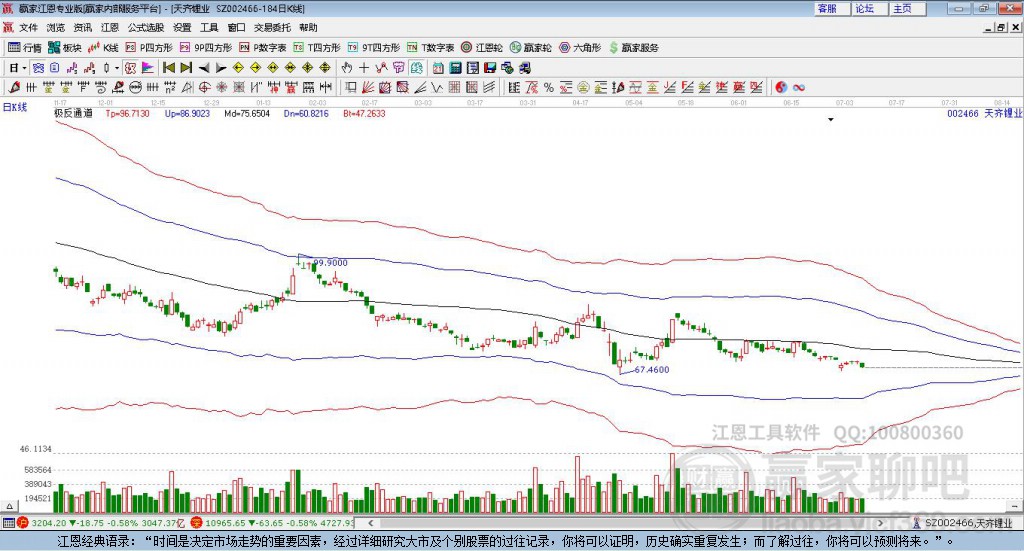The image size is (1024, 551).
Task: Switch to the K线 chart view
Action: pyautogui.click(x=103, y=48)
